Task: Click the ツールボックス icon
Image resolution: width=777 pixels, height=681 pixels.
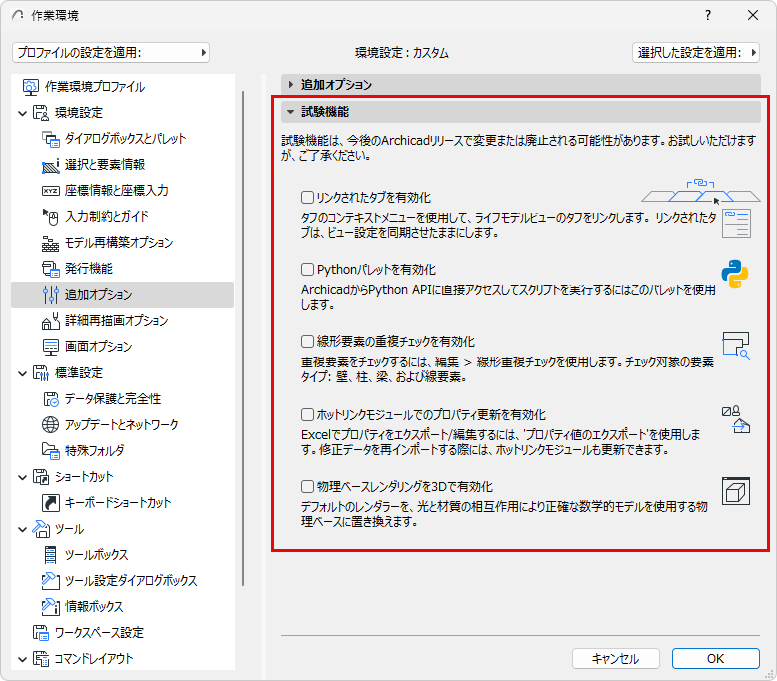Action: 51,555
